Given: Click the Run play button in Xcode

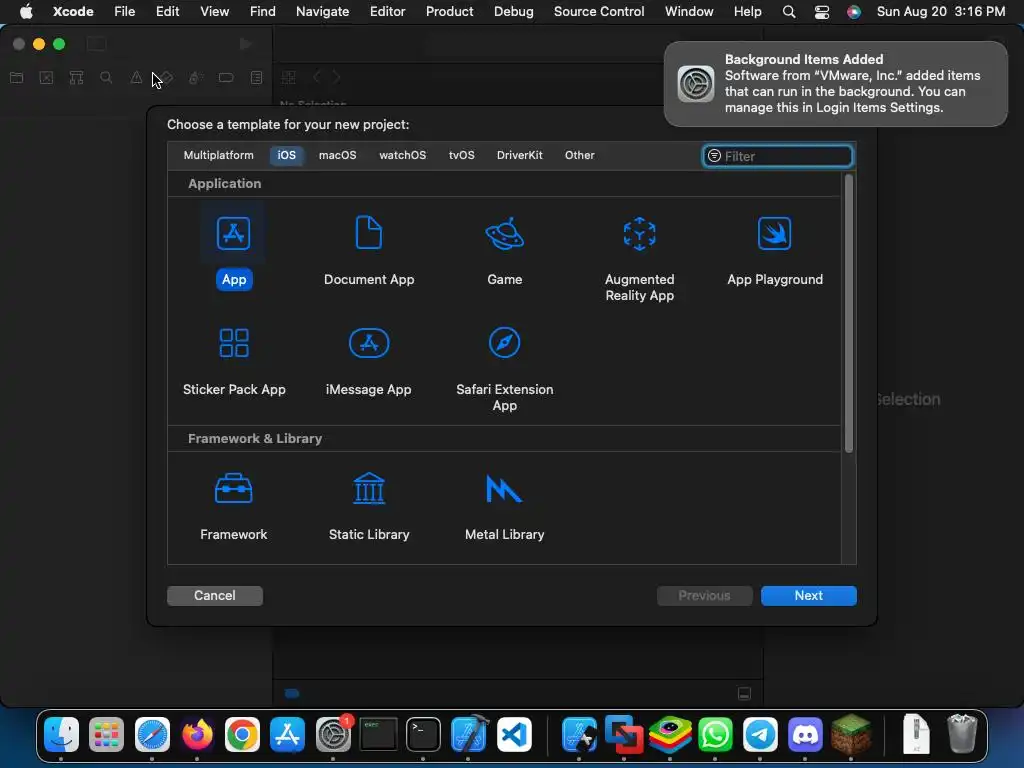Looking at the screenshot, I should [246, 44].
